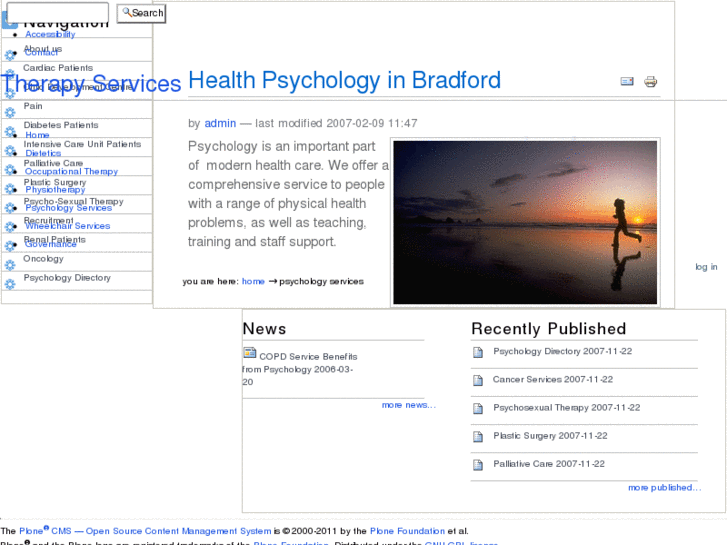Open Psychology Directory in the navigation list
The height and width of the screenshot is (545, 727).
point(67,278)
